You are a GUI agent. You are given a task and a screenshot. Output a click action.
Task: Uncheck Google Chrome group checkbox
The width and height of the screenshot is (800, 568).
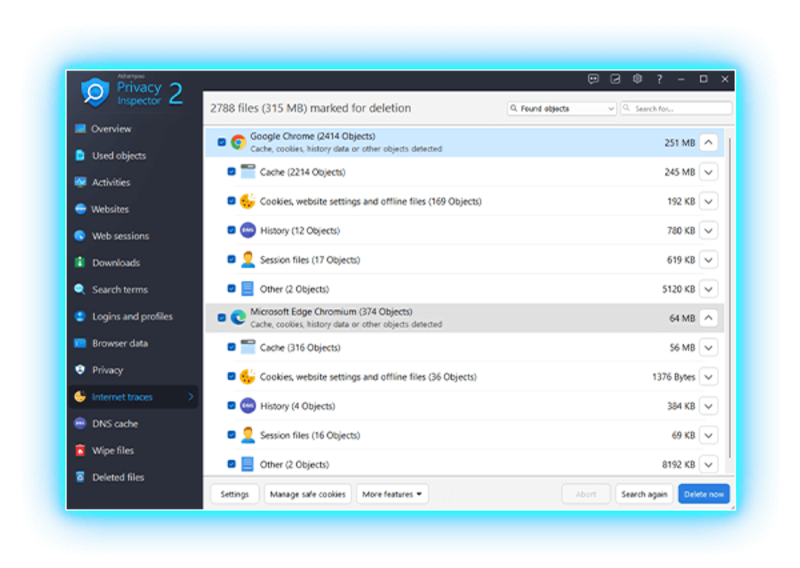(221, 142)
